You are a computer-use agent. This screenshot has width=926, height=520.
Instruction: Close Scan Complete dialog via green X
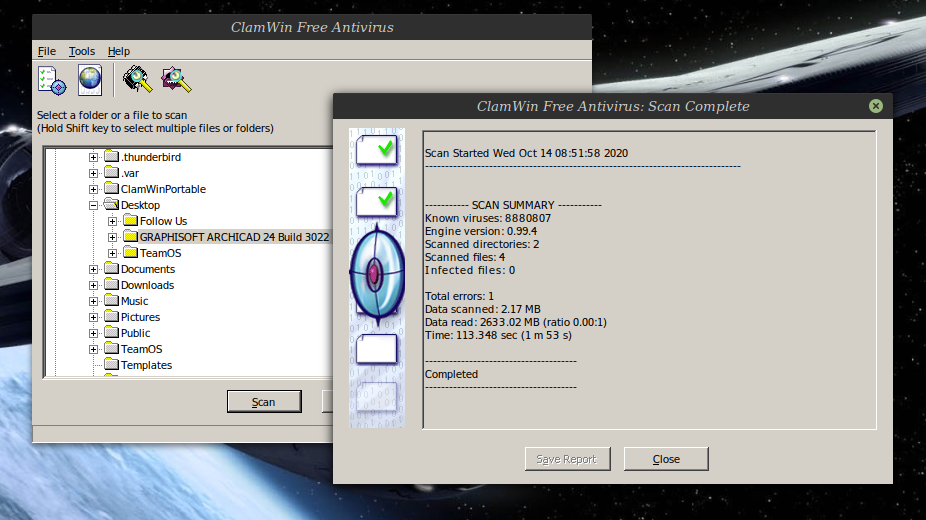876,106
